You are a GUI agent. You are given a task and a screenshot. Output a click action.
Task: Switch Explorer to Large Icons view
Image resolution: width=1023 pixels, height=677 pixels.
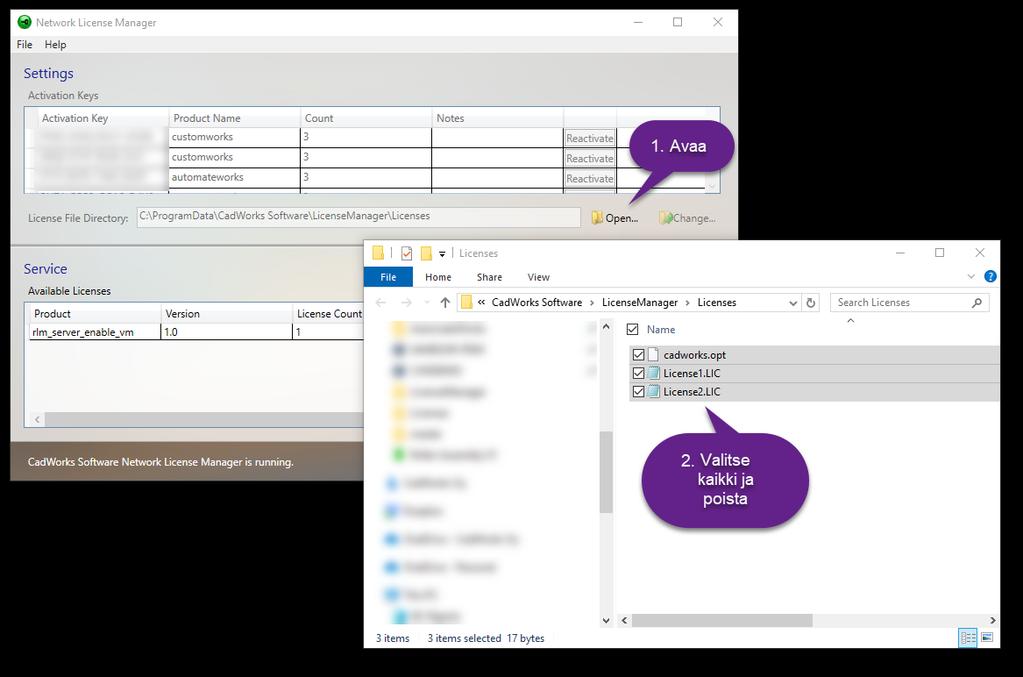tap(987, 638)
